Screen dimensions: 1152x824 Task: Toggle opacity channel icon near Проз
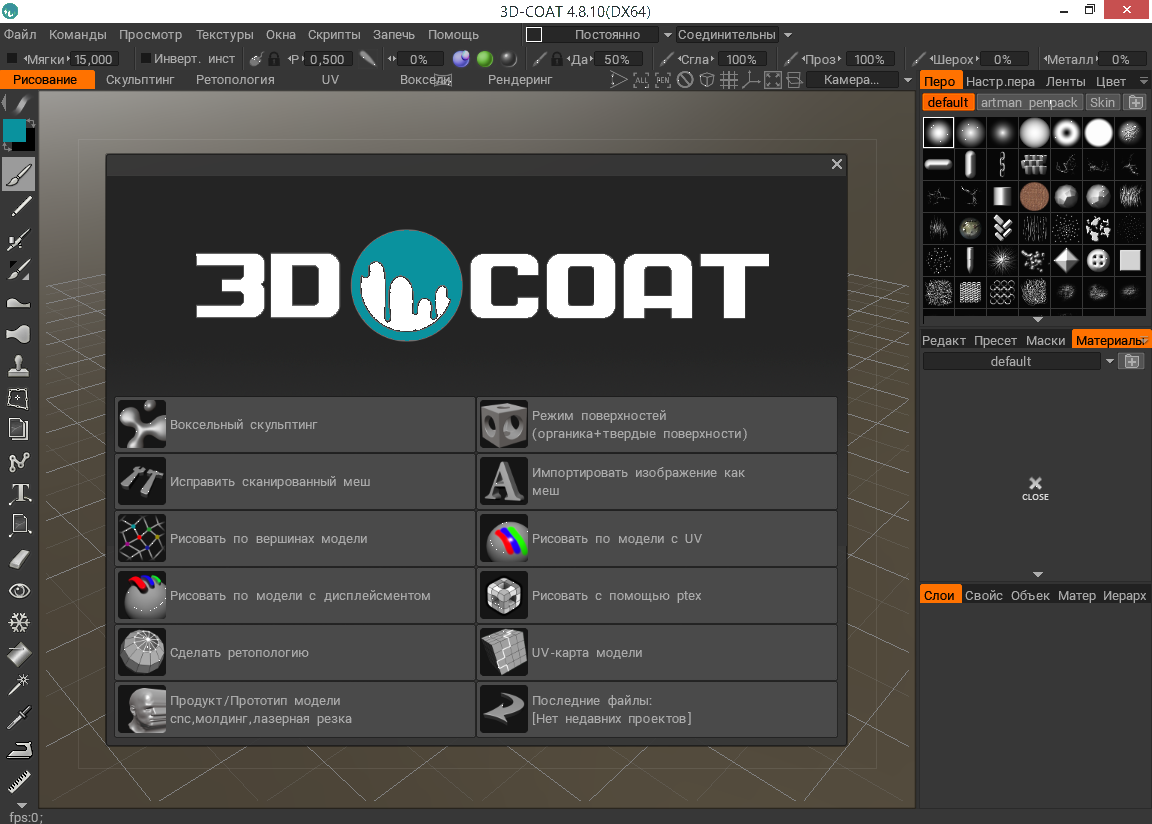[791, 59]
